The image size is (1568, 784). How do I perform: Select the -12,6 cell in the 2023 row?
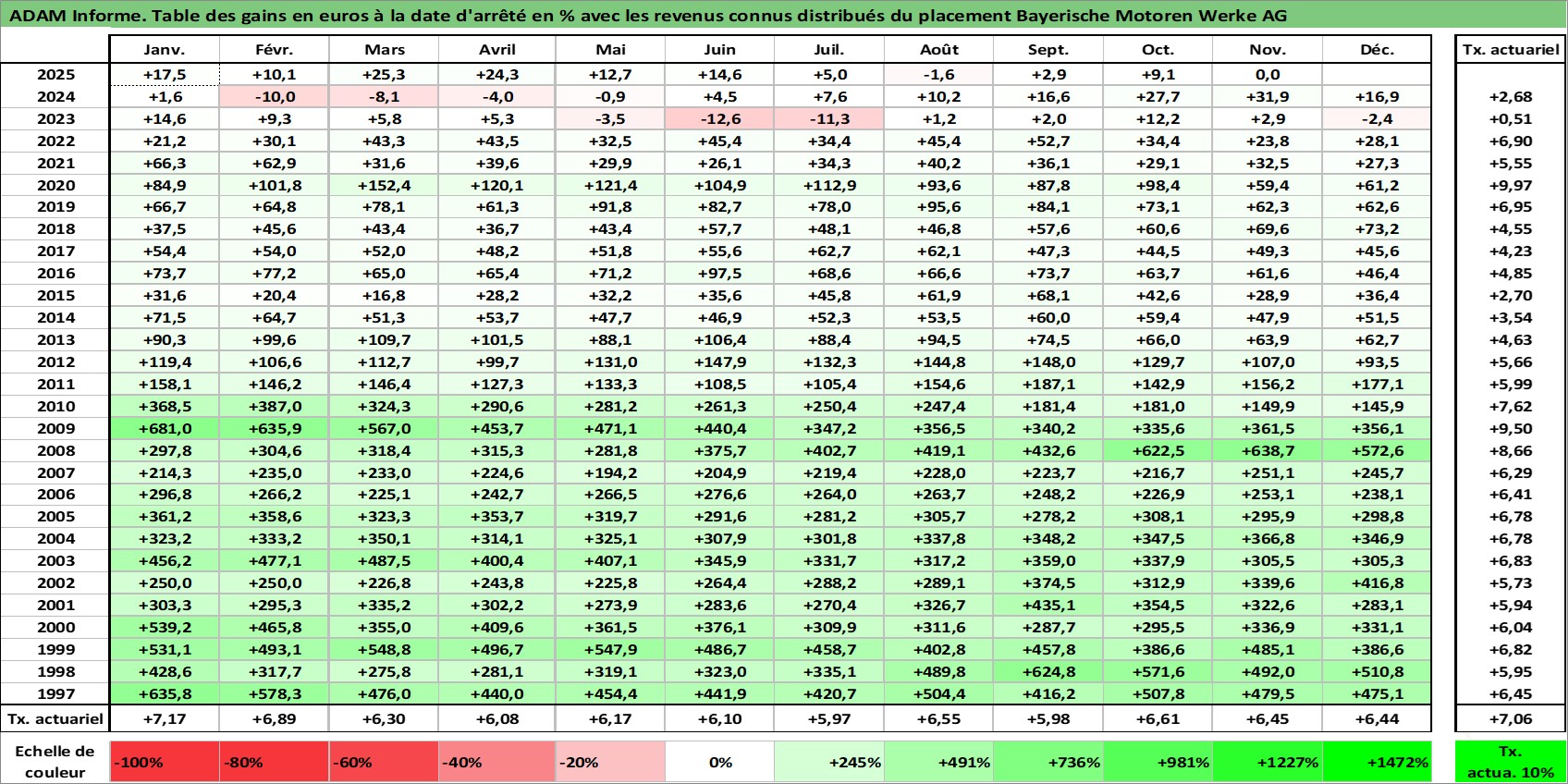click(x=720, y=119)
